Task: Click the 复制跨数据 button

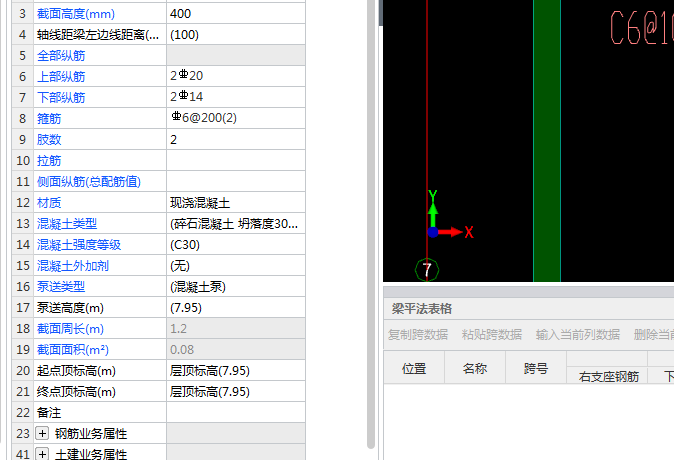Action: [418, 334]
